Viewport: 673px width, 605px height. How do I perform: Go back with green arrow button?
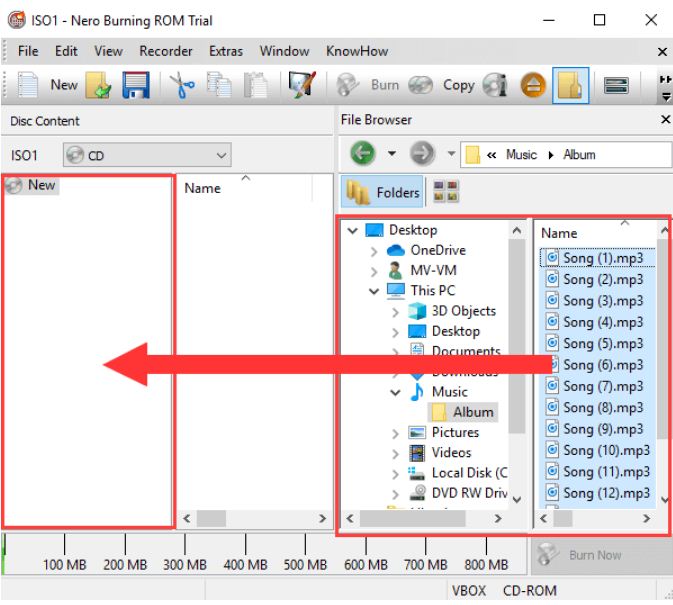[363, 153]
